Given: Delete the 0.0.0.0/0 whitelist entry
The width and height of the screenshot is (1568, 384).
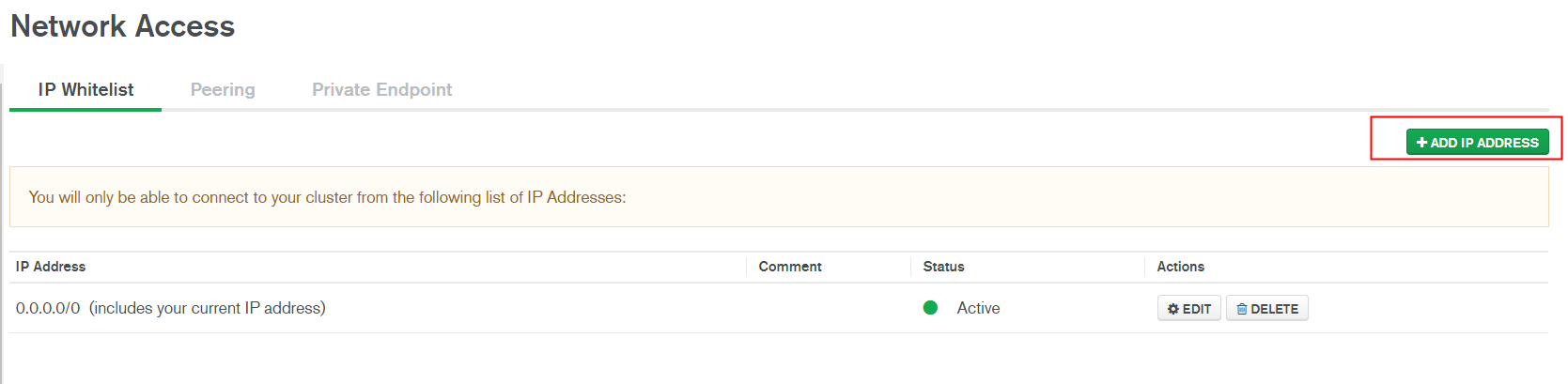Looking at the screenshot, I should pos(1267,309).
